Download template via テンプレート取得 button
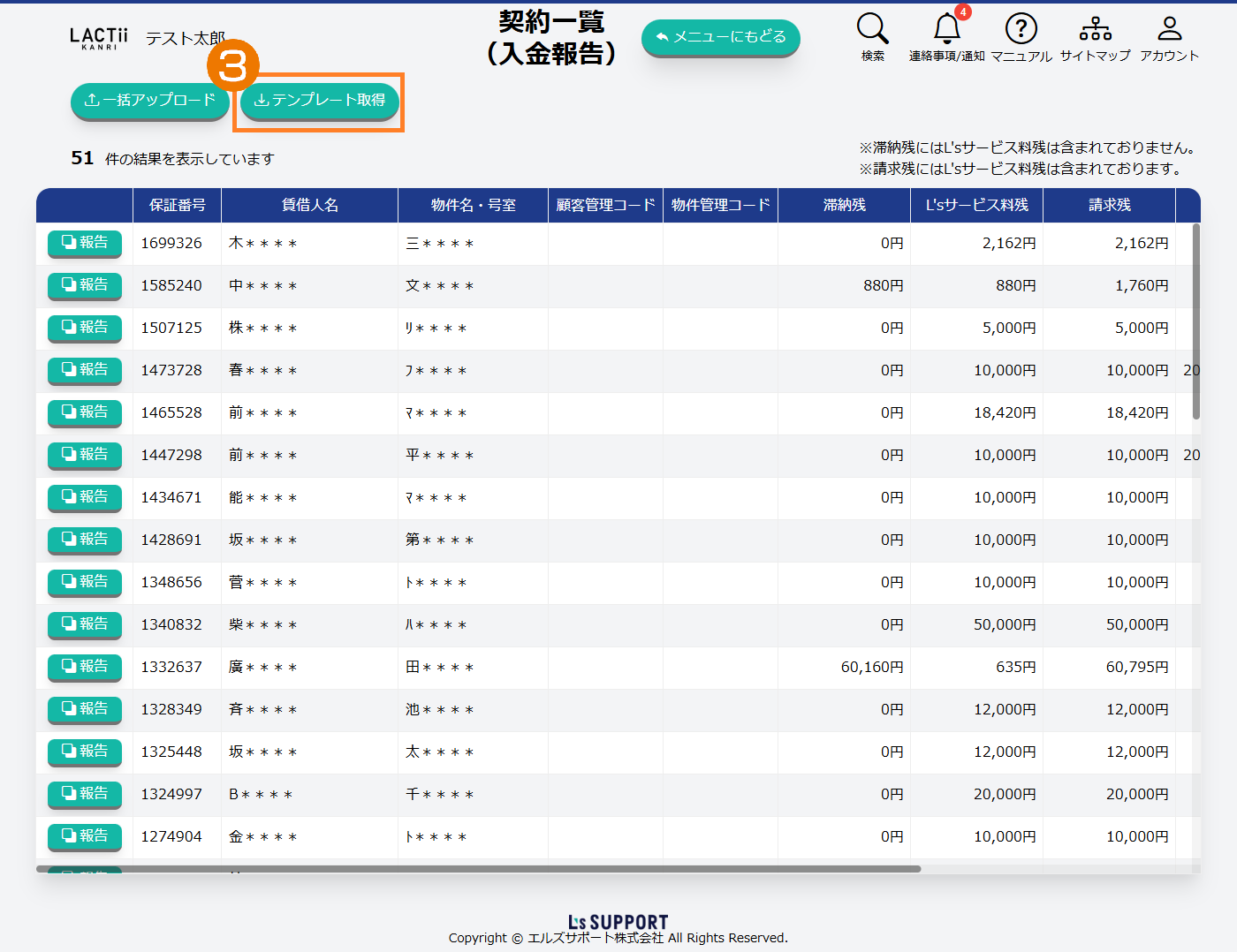Image resolution: width=1237 pixels, height=952 pixels. coord(320,101)
